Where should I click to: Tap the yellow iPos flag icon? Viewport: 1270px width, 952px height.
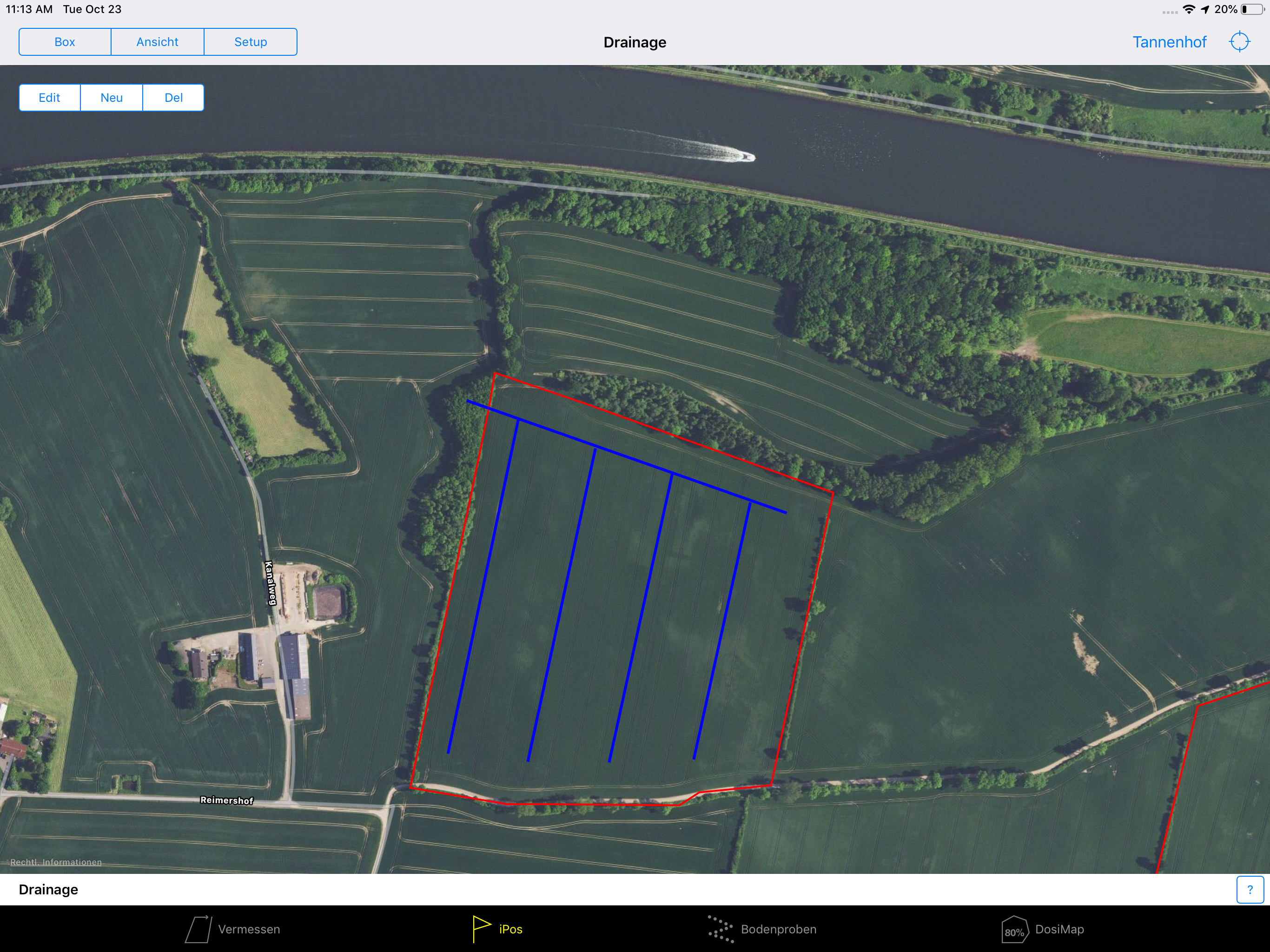[x=481, y=928]
